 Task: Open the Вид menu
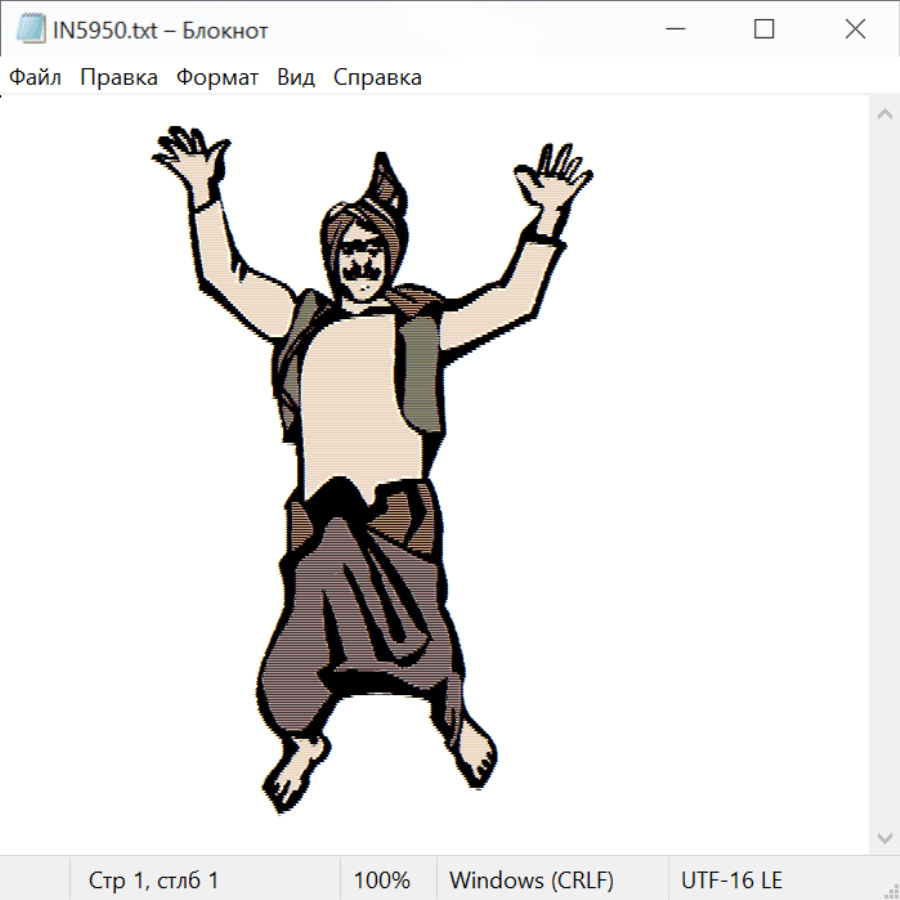[296, 78]
